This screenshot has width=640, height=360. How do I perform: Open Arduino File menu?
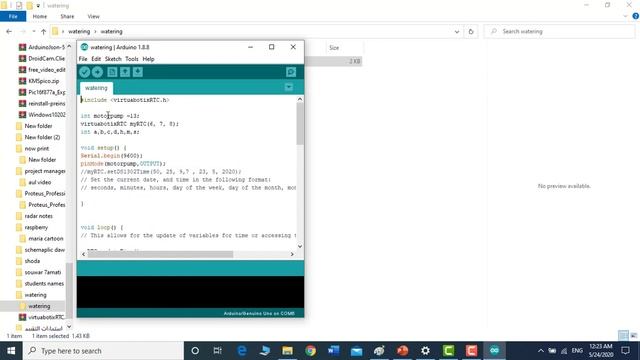click(83, 59)
